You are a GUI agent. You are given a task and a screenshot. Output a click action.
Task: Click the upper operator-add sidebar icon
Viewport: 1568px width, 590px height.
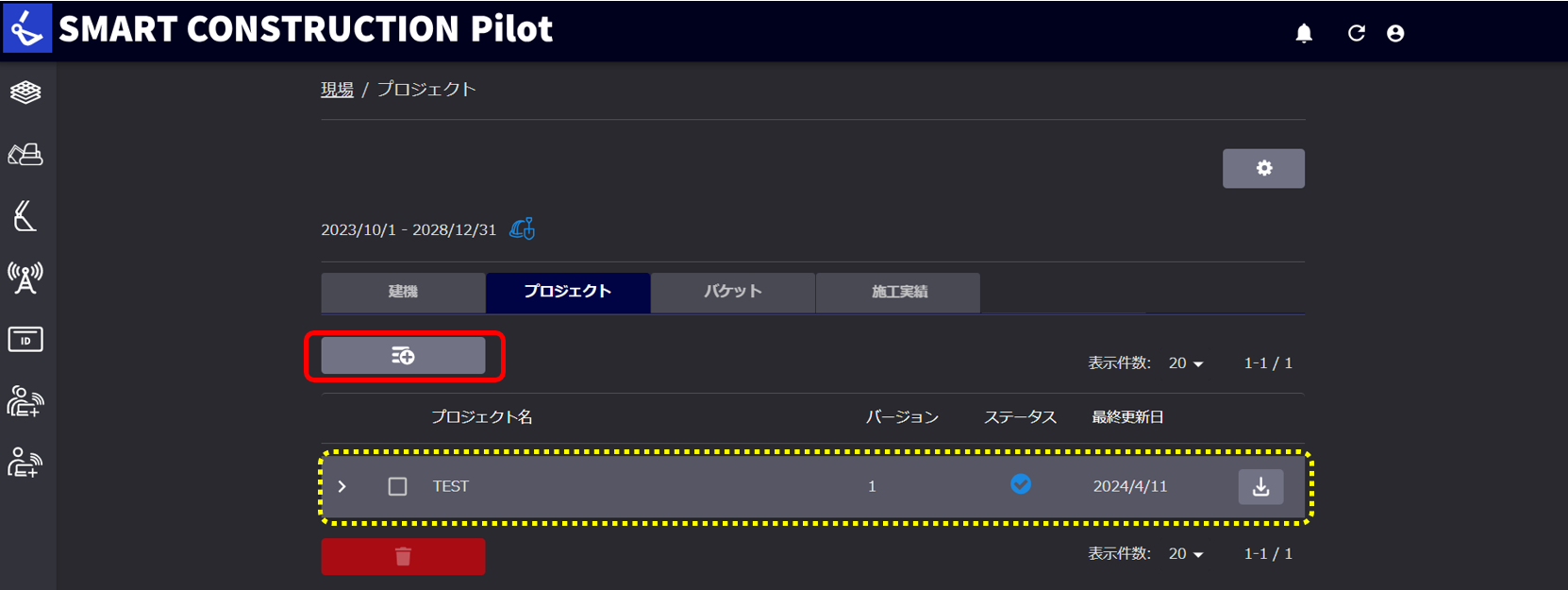25,401
